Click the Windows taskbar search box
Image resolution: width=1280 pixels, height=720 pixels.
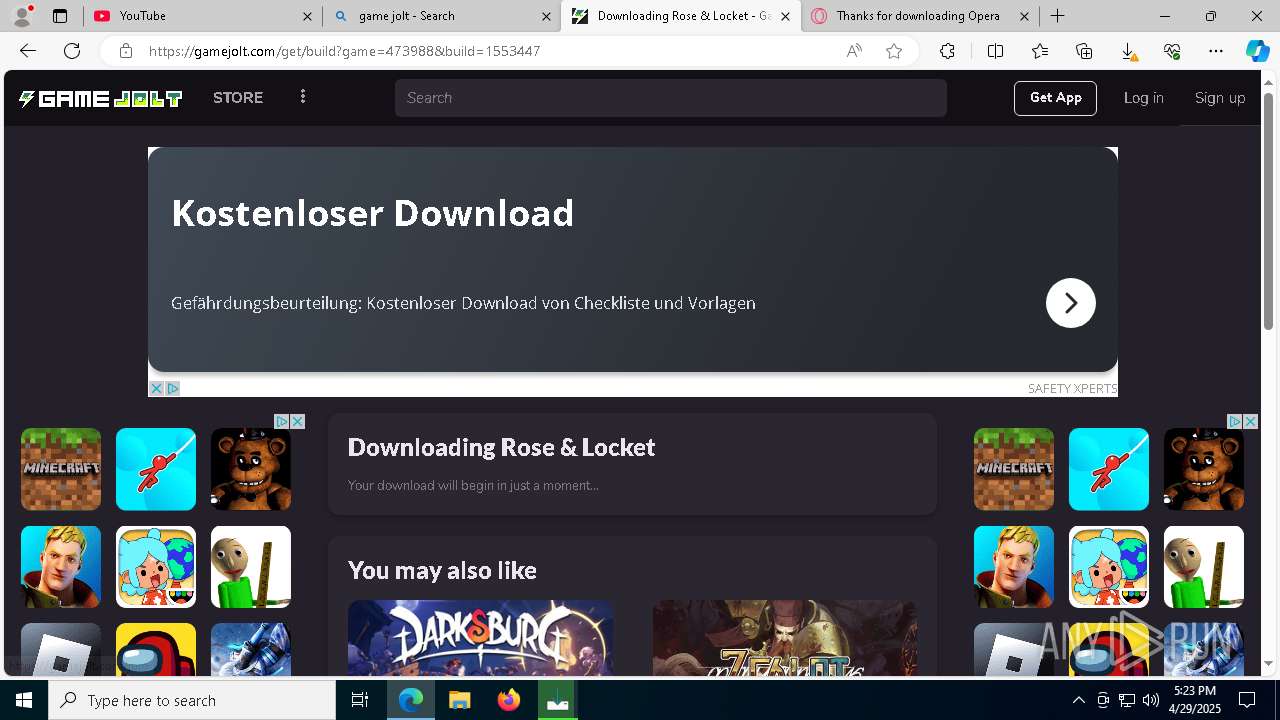pos(192,700)
